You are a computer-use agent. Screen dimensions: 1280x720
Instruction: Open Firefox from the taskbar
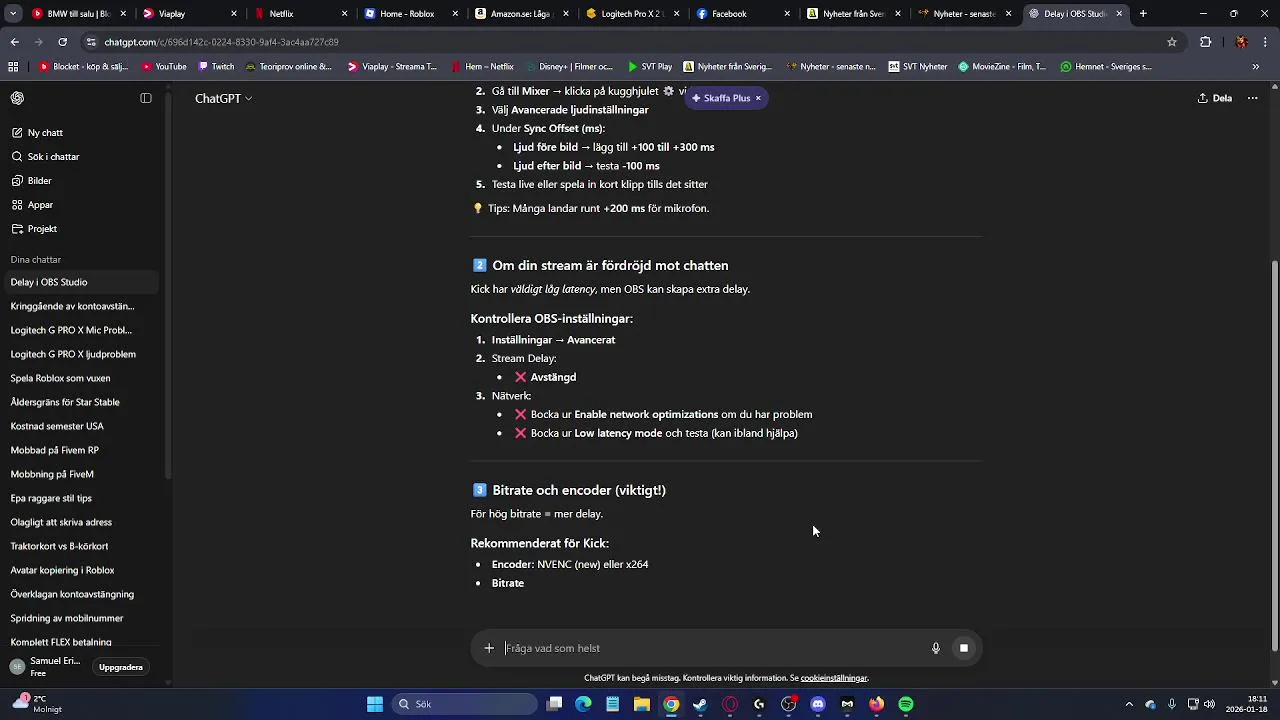(877, 704)
